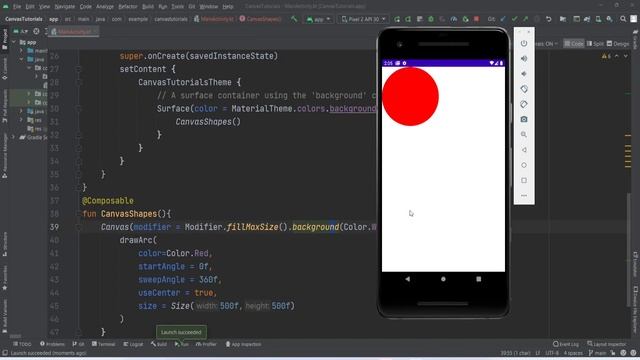
Task: Tap the phone screen back navigation button
Action: [407, 279]
